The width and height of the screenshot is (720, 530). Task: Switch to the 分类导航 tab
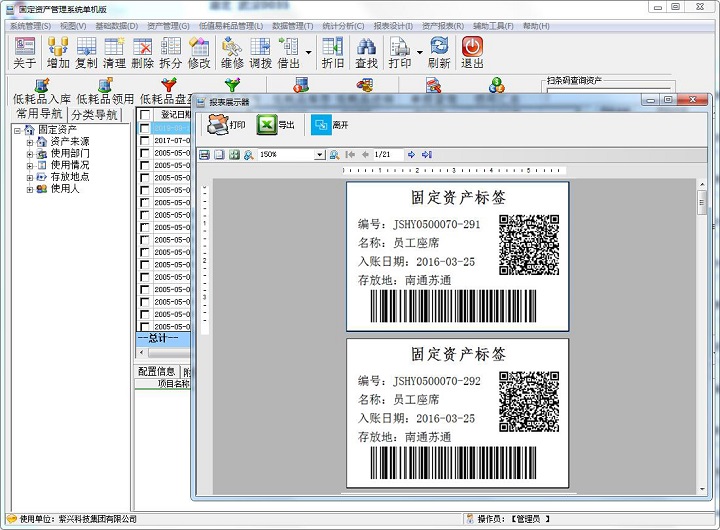tap(95, 115)
